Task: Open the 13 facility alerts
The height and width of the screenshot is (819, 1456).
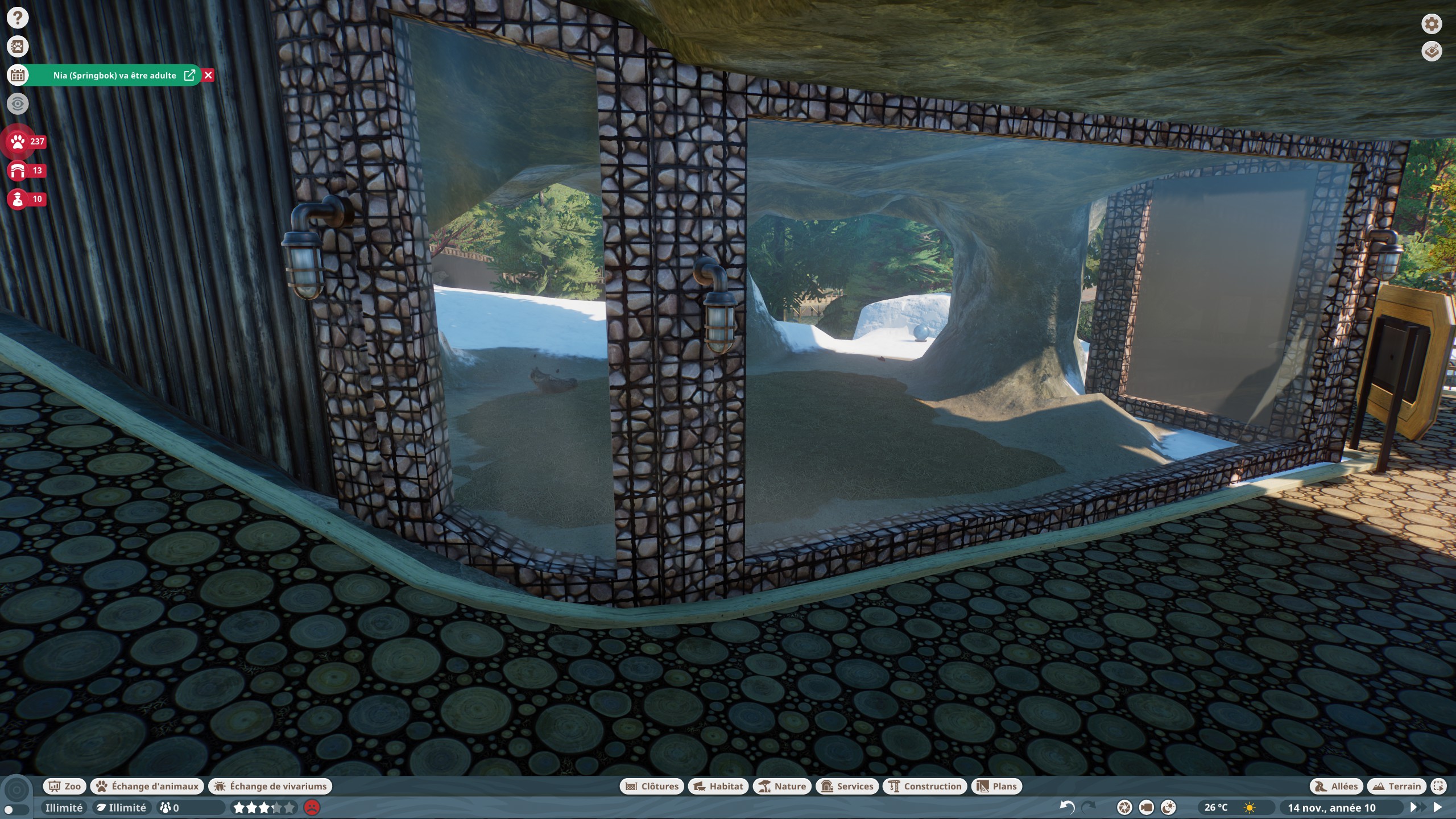Action: (x=26, y=170)
